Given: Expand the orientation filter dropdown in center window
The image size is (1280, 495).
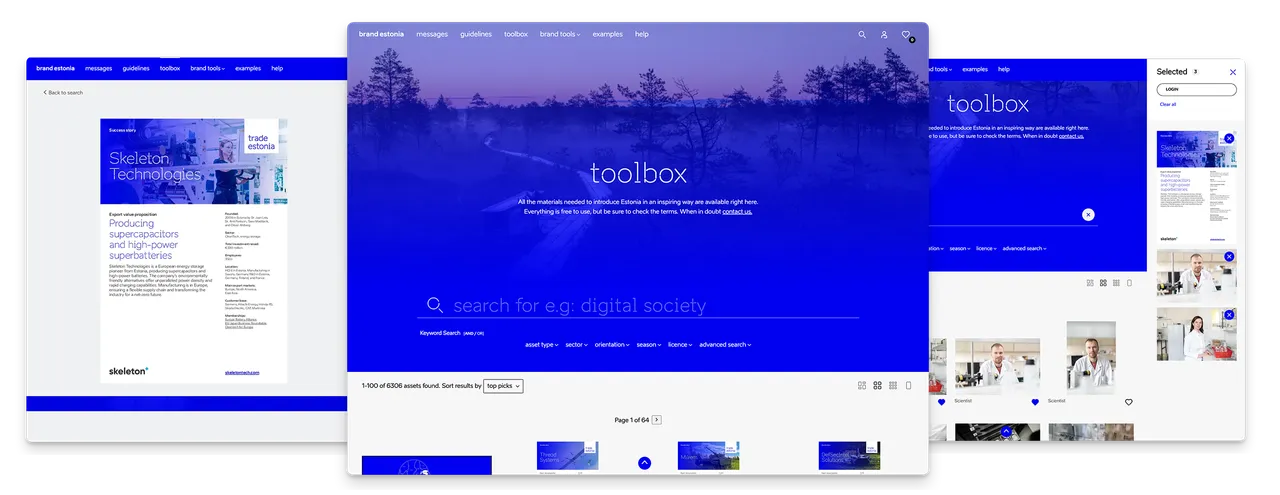Looking at the screenshot, I should pos(611,345).
